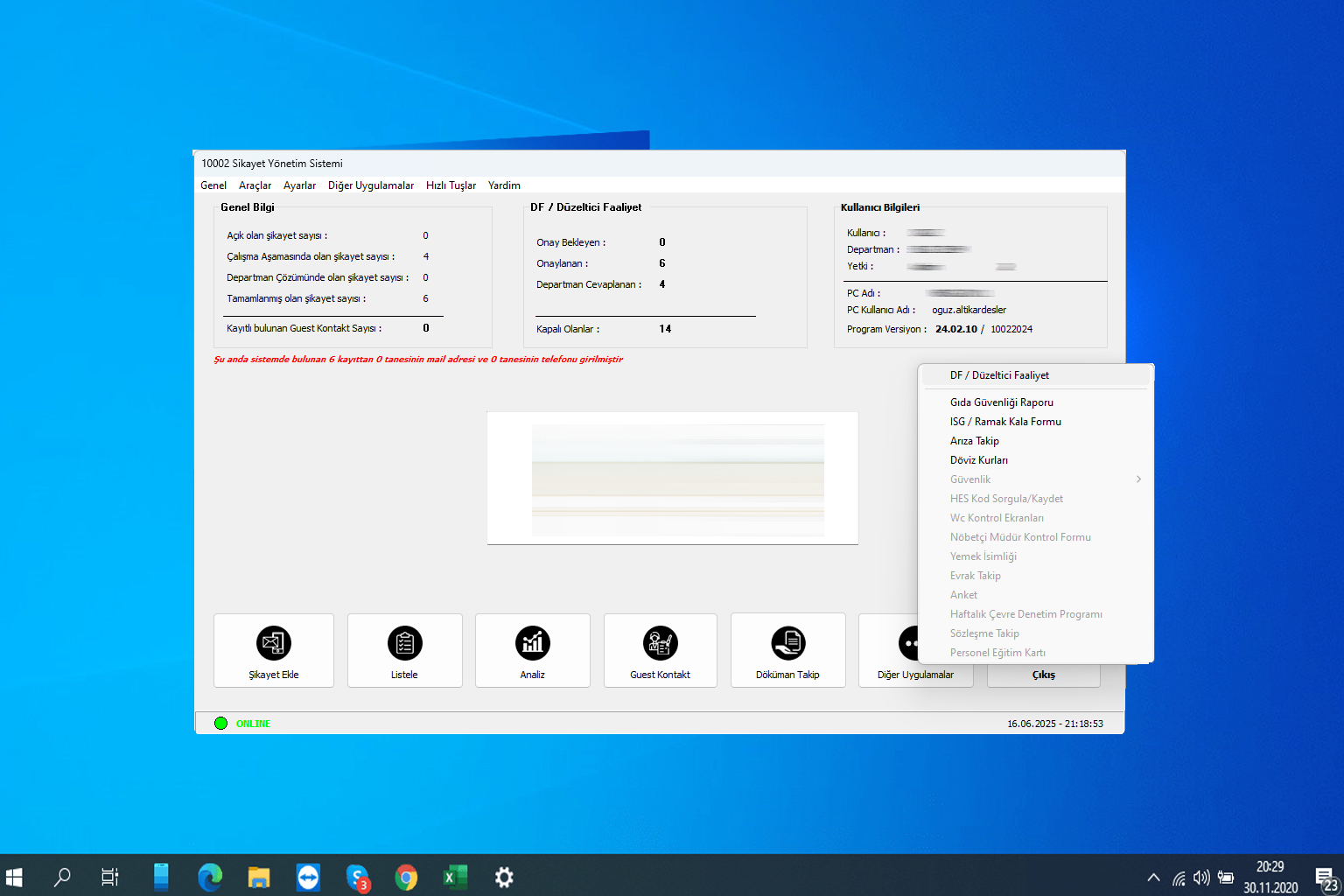The width and height of the screenshot is (1344, 896).
Task: Open Microsoft Edge from taskbar
Action: point(210,877)
